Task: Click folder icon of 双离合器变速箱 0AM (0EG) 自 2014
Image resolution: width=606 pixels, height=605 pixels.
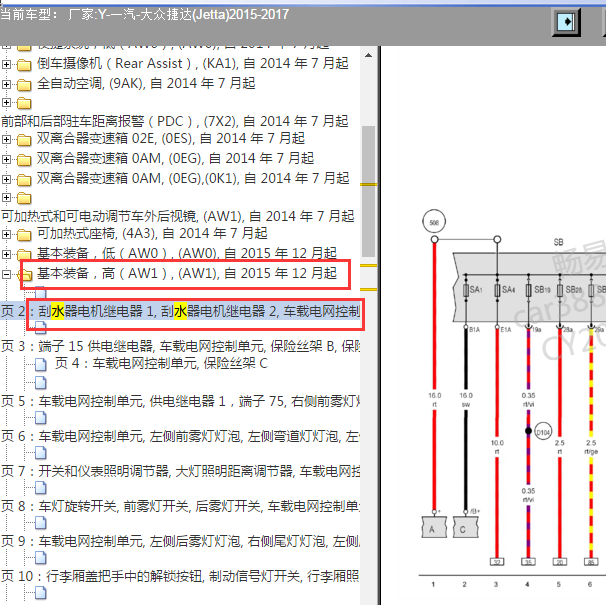Action: (24, 160)
